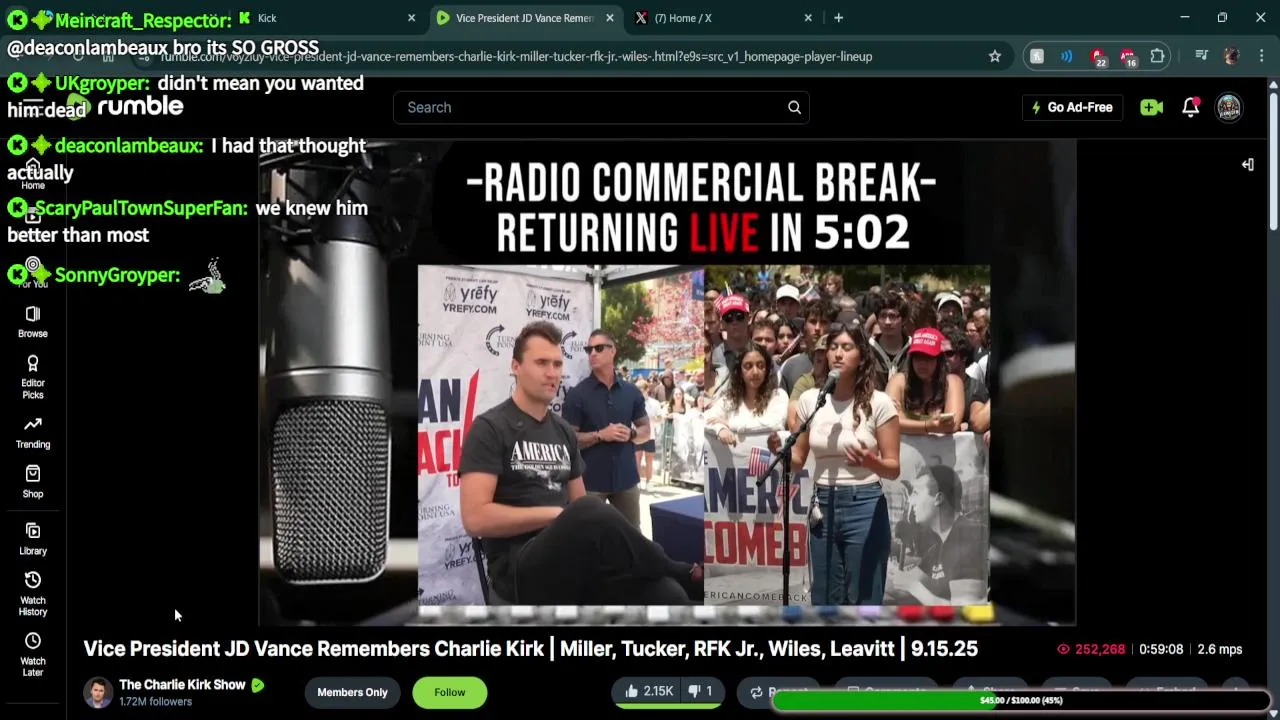Open Watch History in the sidebar
Viewport: 1280px width, 720px height.
click(x=33, y=594)
